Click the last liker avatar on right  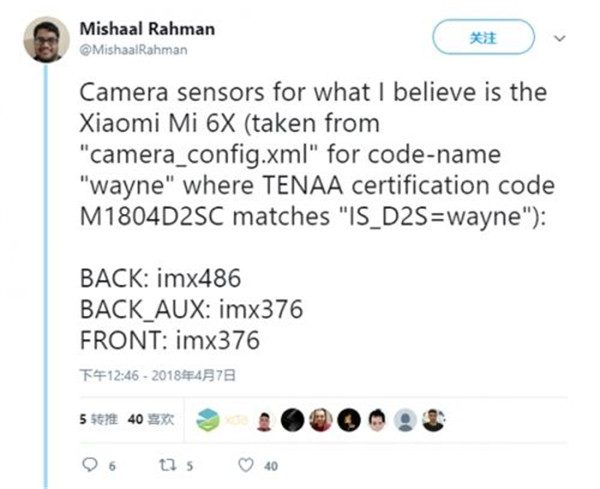coord(434,420)
